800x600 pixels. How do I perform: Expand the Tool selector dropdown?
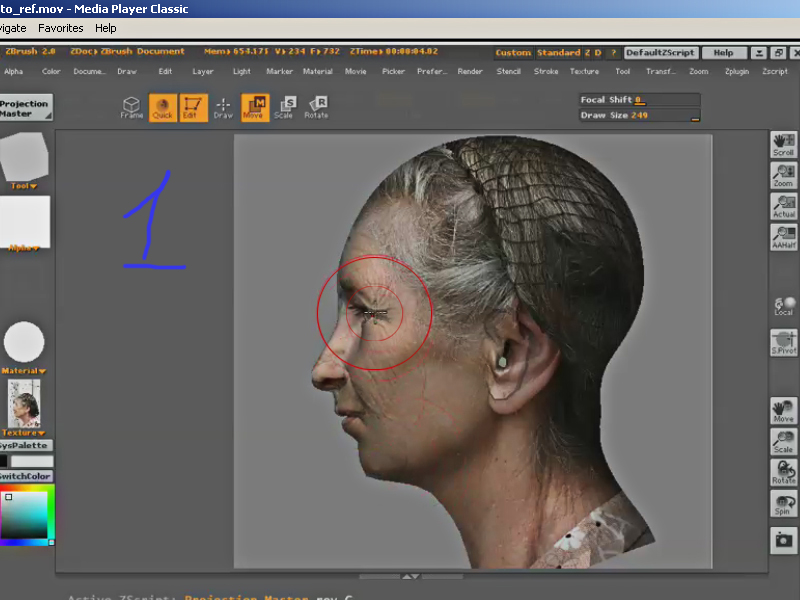24,186
